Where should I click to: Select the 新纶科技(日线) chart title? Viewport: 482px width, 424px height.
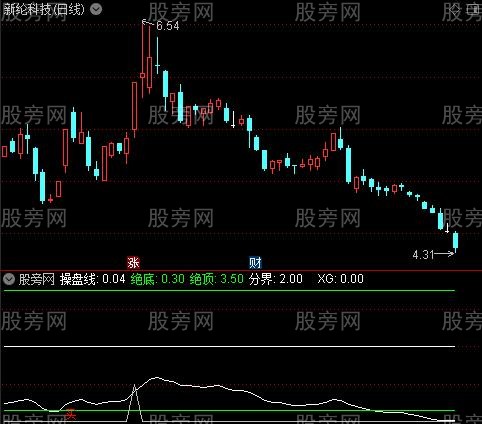point(43,9)
